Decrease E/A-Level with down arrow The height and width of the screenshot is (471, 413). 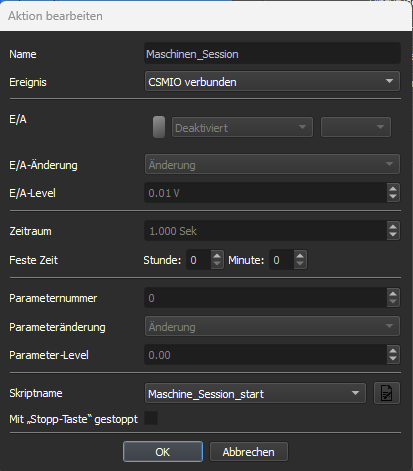tap(393, 197)
